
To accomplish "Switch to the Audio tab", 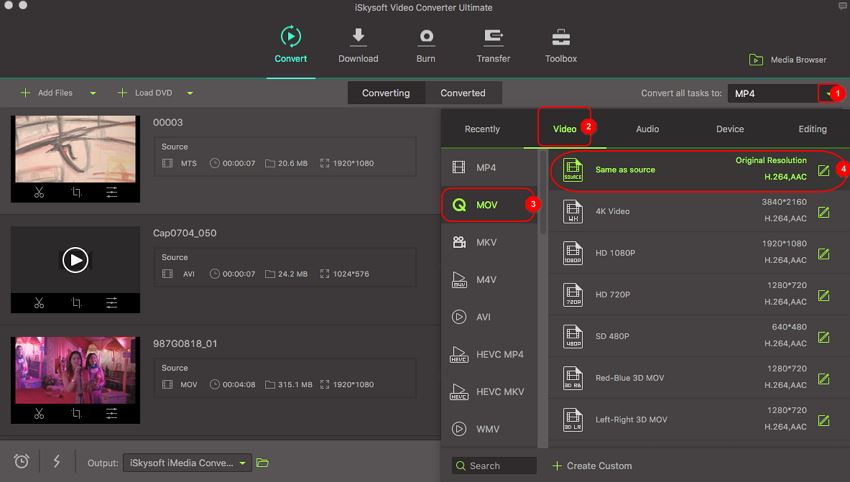I will (647, 129).
